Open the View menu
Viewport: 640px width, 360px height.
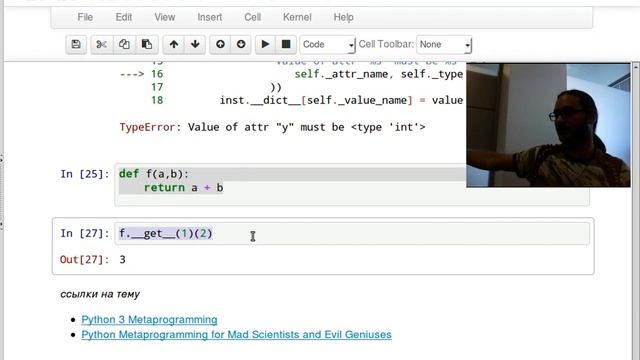pyautogui.click(x=164, y=17)
